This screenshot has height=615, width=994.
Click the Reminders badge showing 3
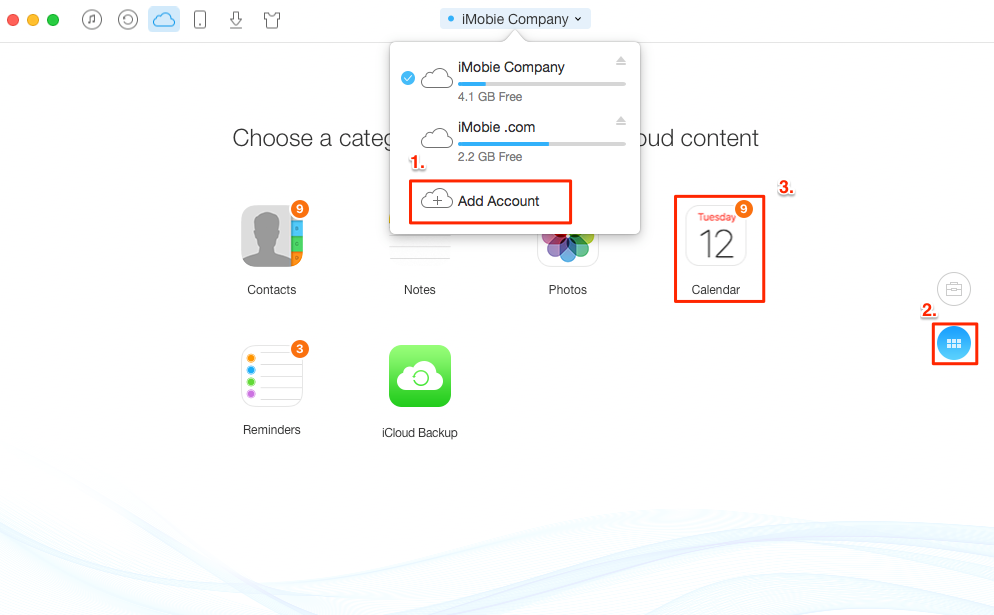click(x=300, y=349)
